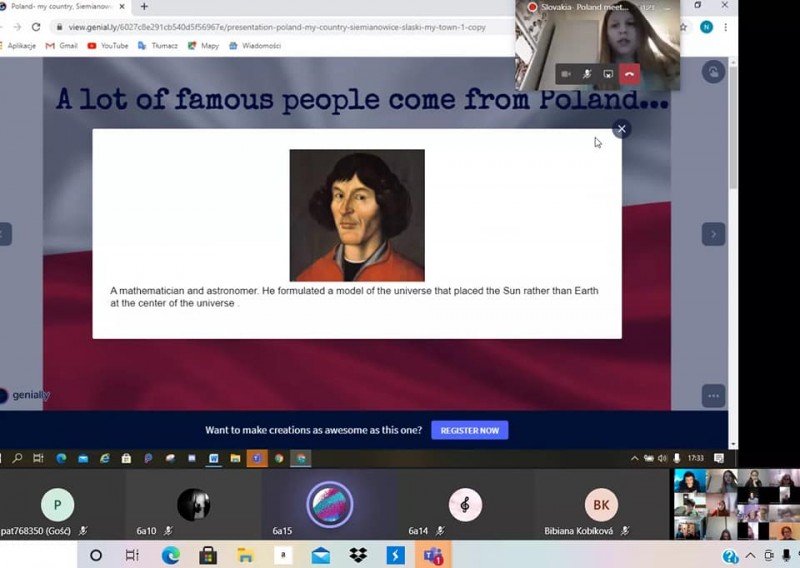Click the interactivity hand icon top right
The height and width of the screenshot is (568, 800).
pos(713,72)
